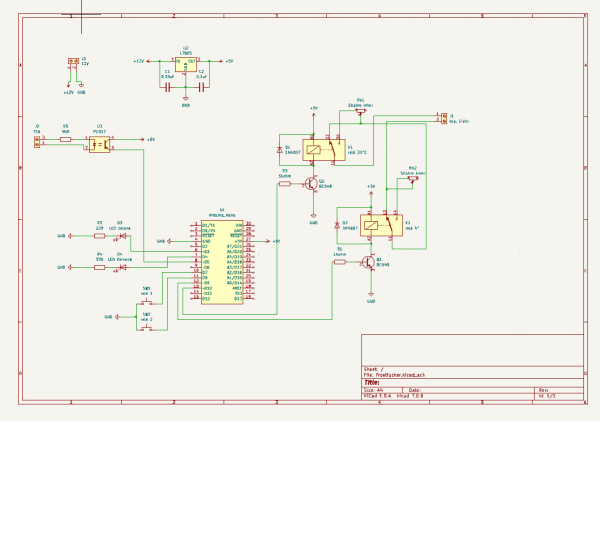
Task: Click the '1N4007' label next to D1
Action: 293,152
